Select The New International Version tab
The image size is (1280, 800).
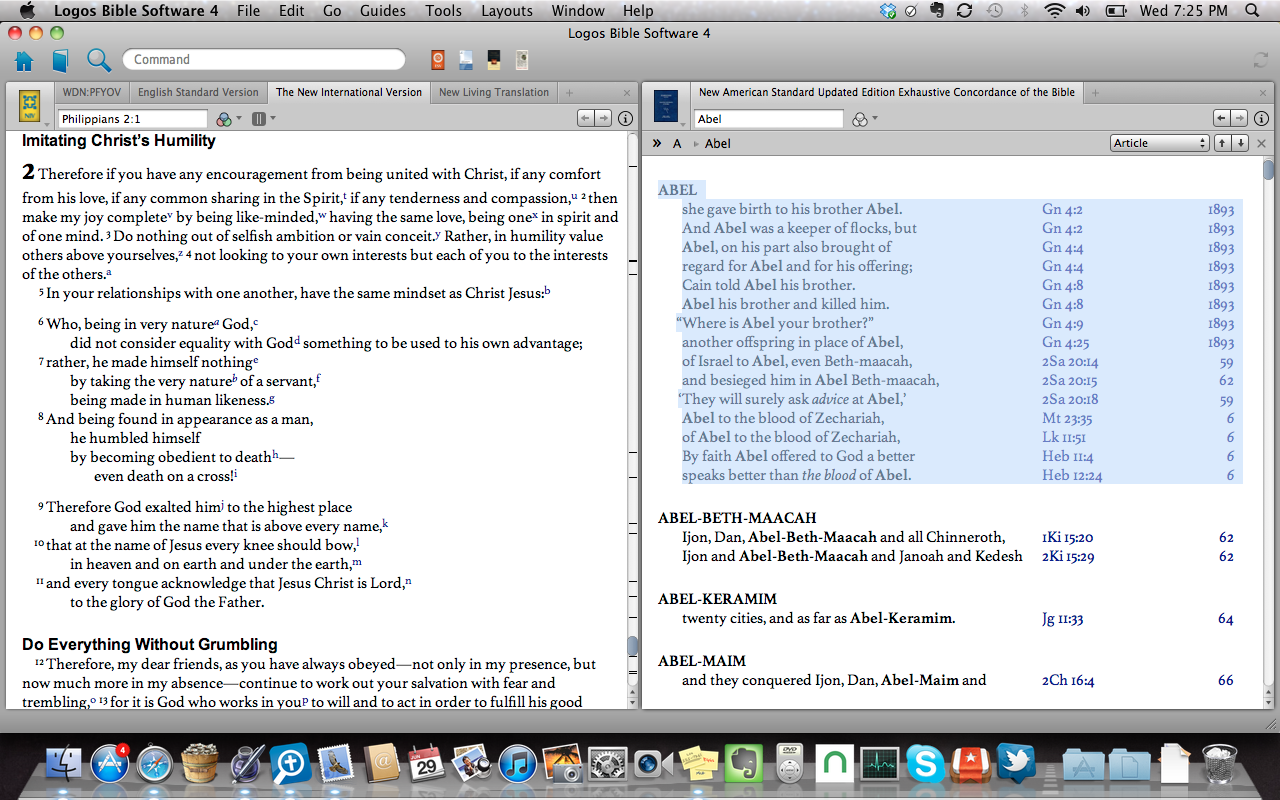point(349,92)
